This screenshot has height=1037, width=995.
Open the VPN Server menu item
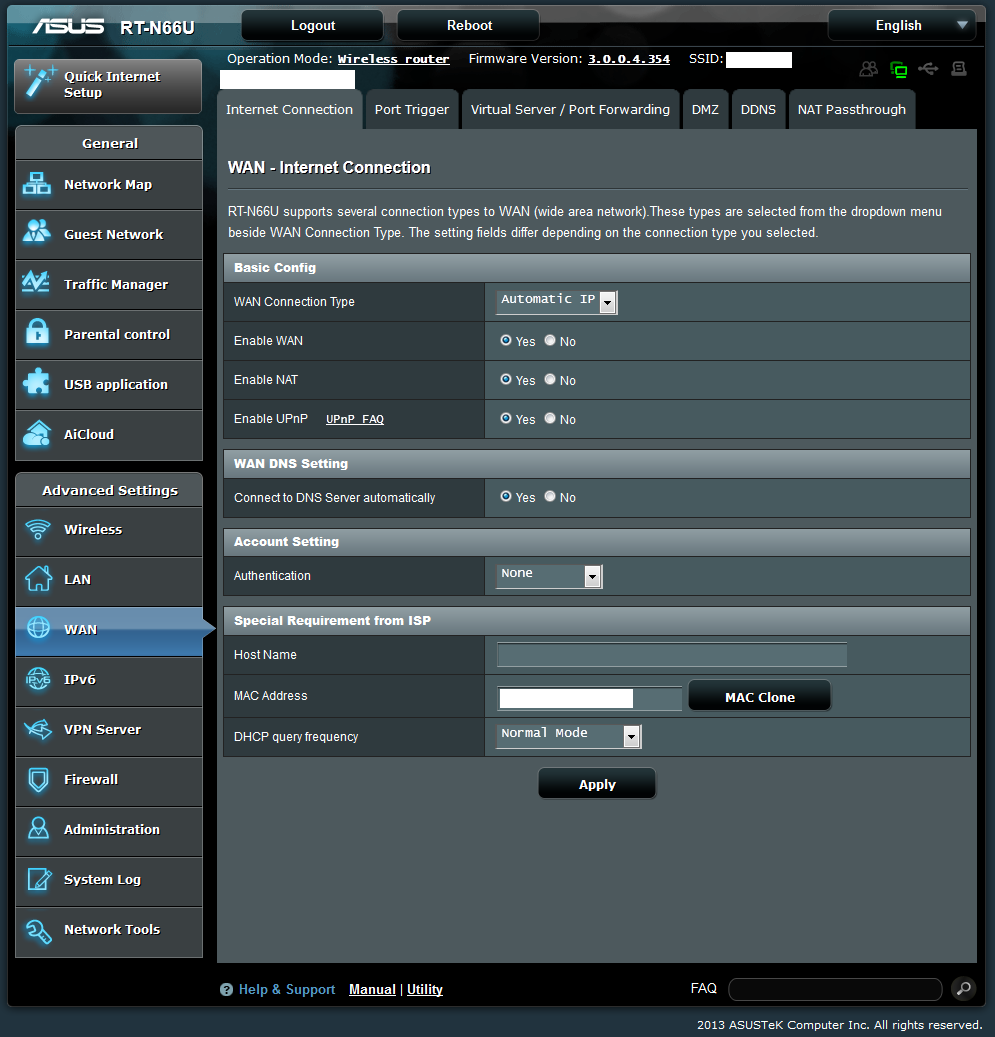pos(109,731)
